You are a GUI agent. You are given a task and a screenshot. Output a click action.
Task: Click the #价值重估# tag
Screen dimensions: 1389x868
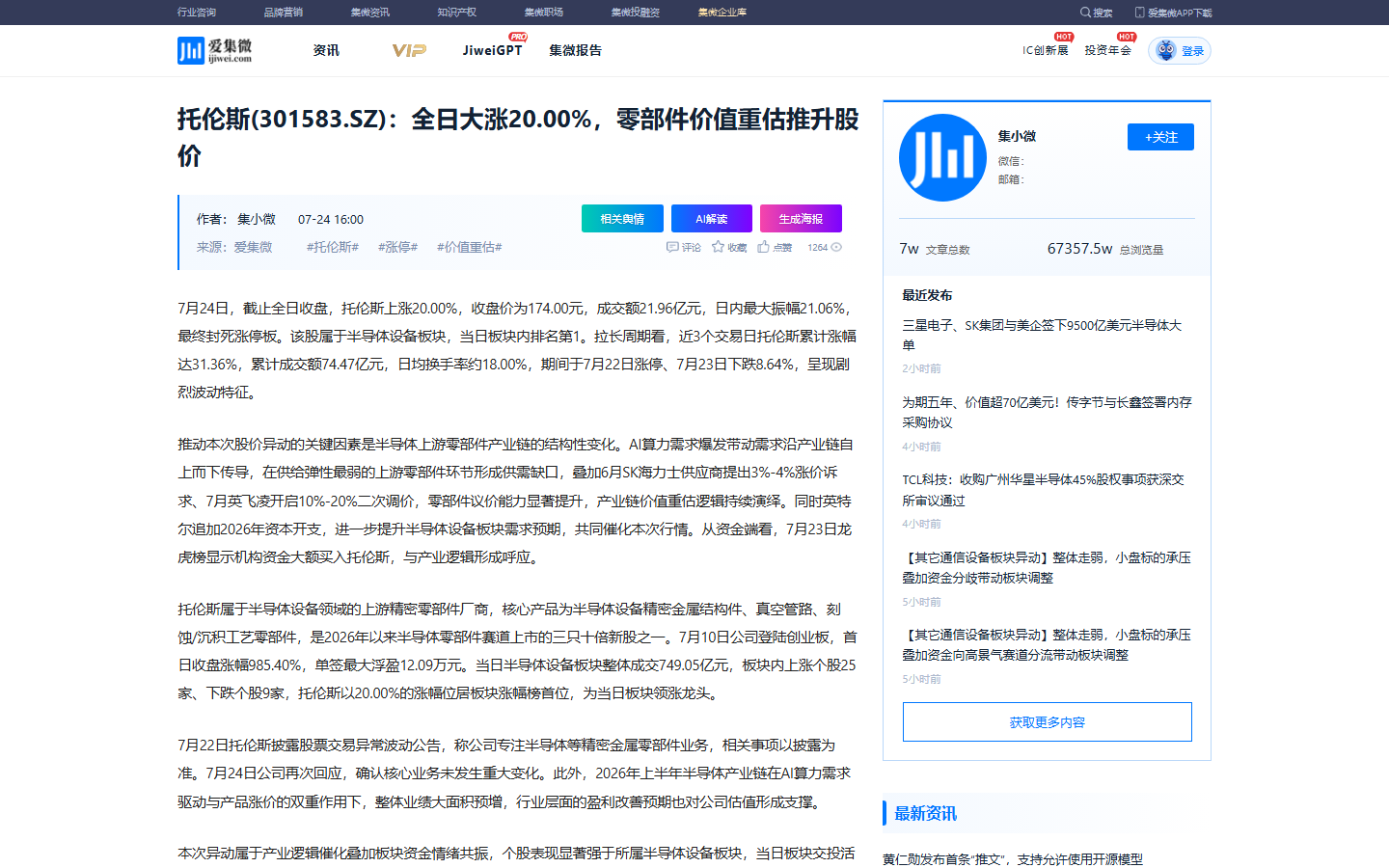(x=469, y=247)
